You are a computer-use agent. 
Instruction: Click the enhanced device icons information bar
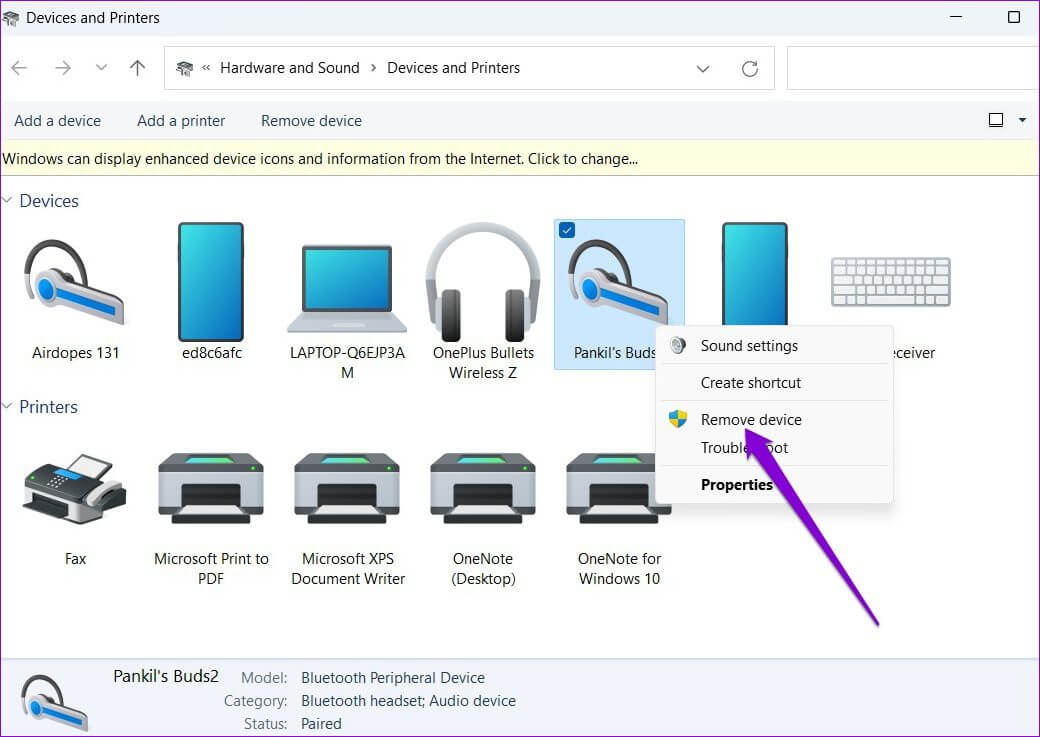pyautogui.click(x=519, y=159)
